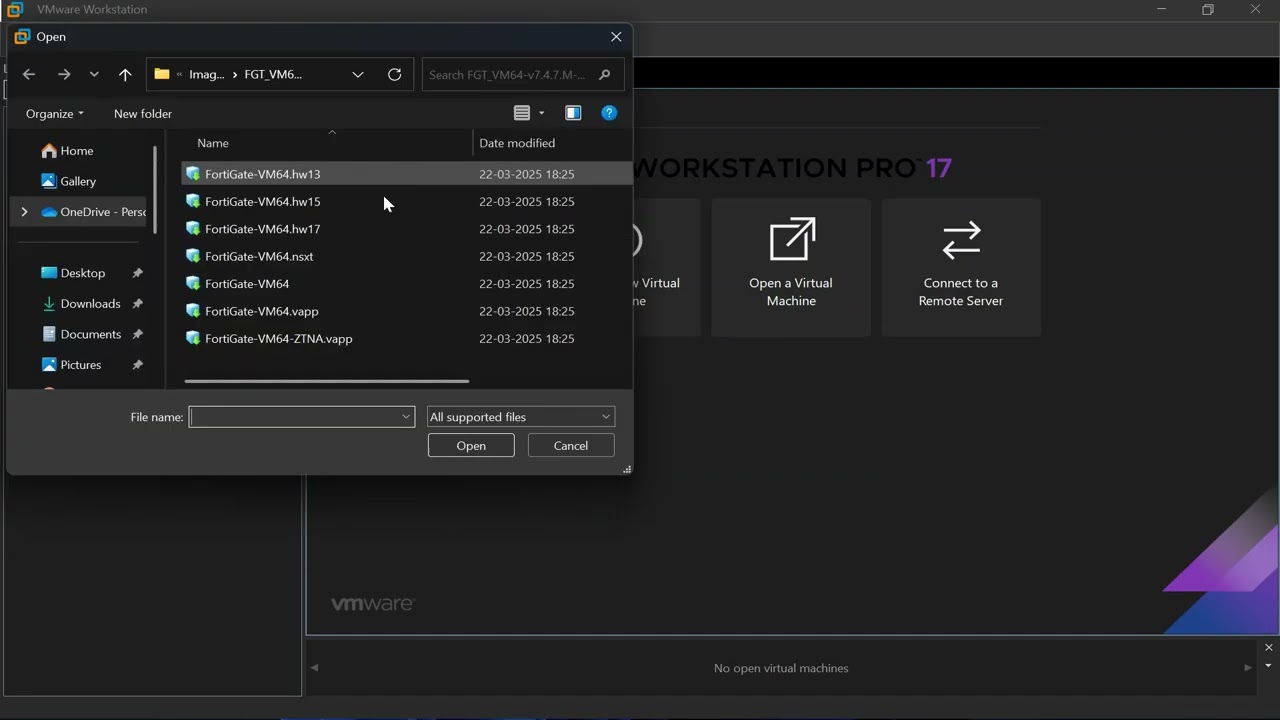Go back in the Open dialog
The height and width of the screenshot is (720, 1280).
coord(29,74)
